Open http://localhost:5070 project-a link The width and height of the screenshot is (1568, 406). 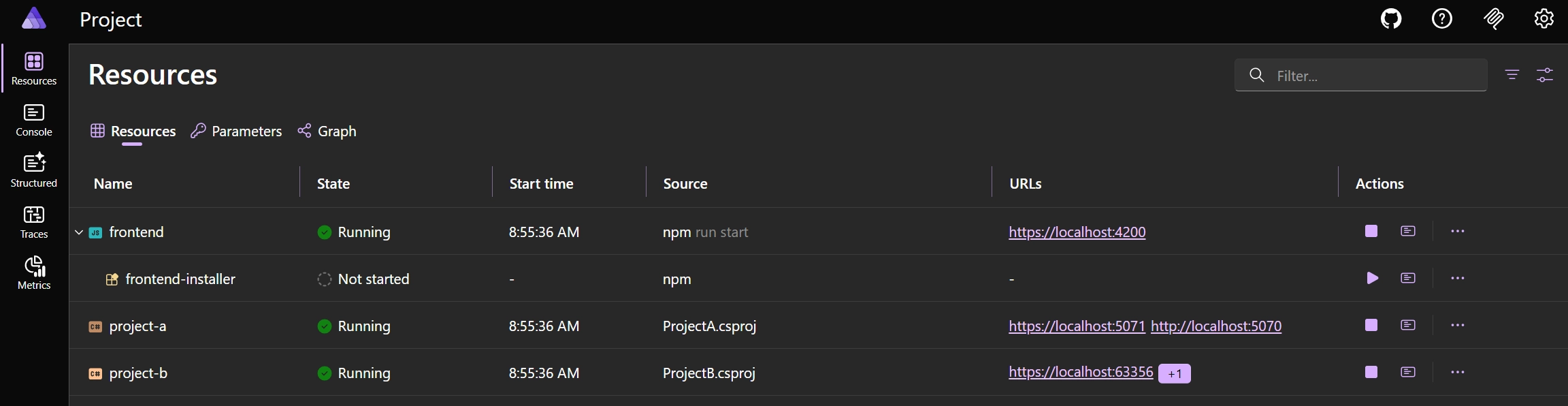pyautogui.click(x=1215, y=326)
